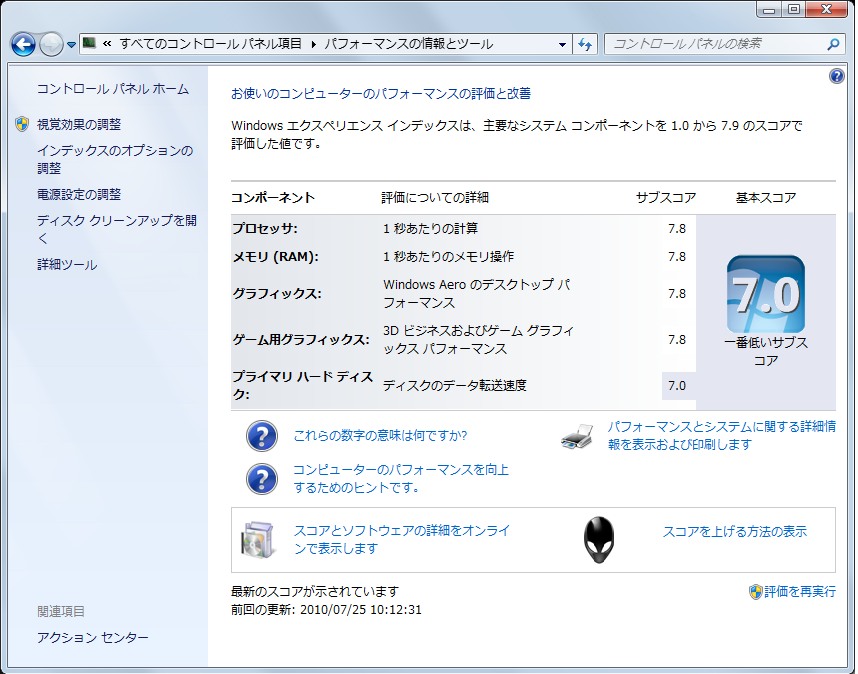The image size is (858, 674).
Task: Expand the breadcrumb overflow chevrons
Action: pyautogui.click(x=107, y=44)
